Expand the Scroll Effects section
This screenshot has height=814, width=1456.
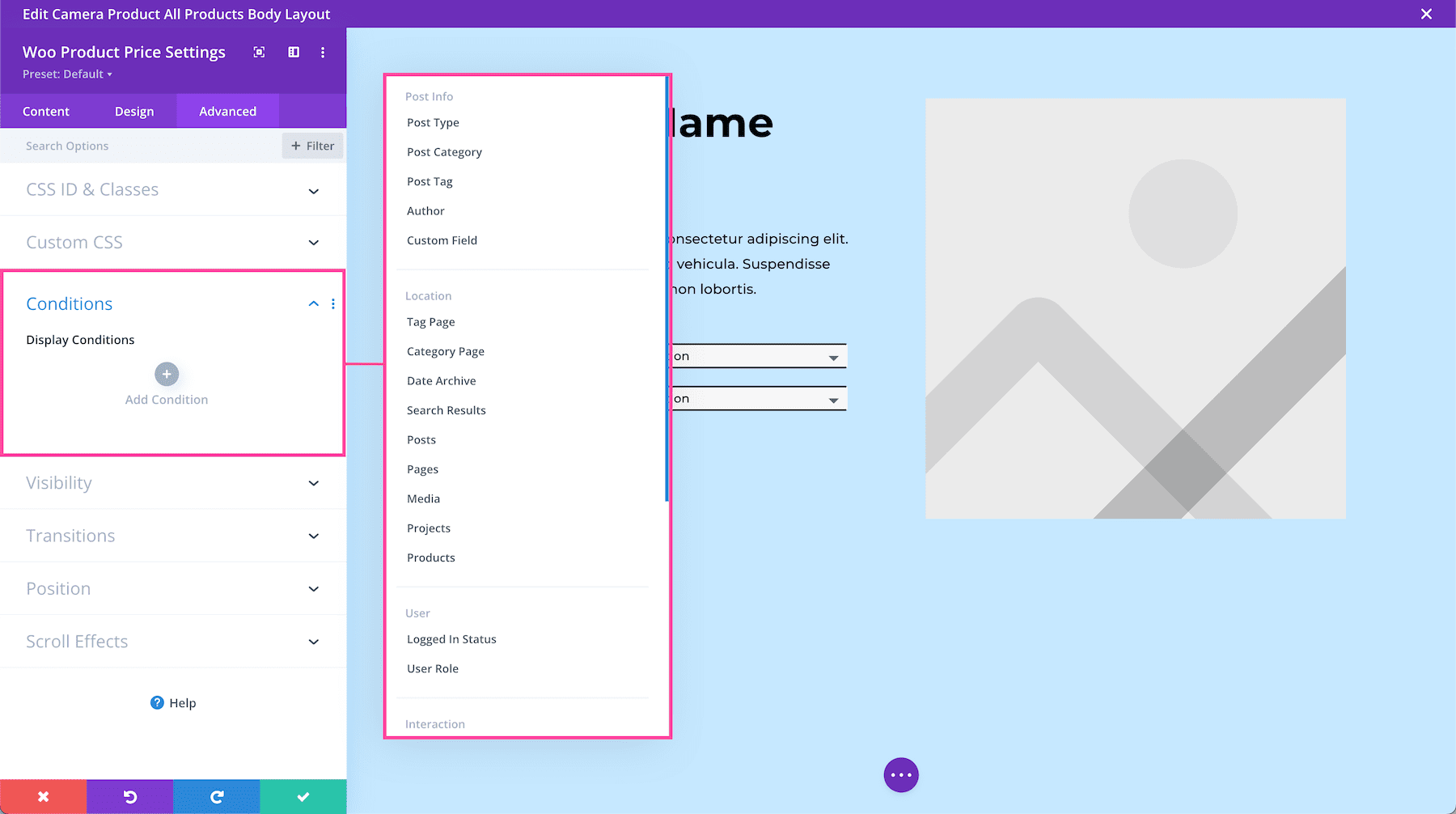(173, 642)
